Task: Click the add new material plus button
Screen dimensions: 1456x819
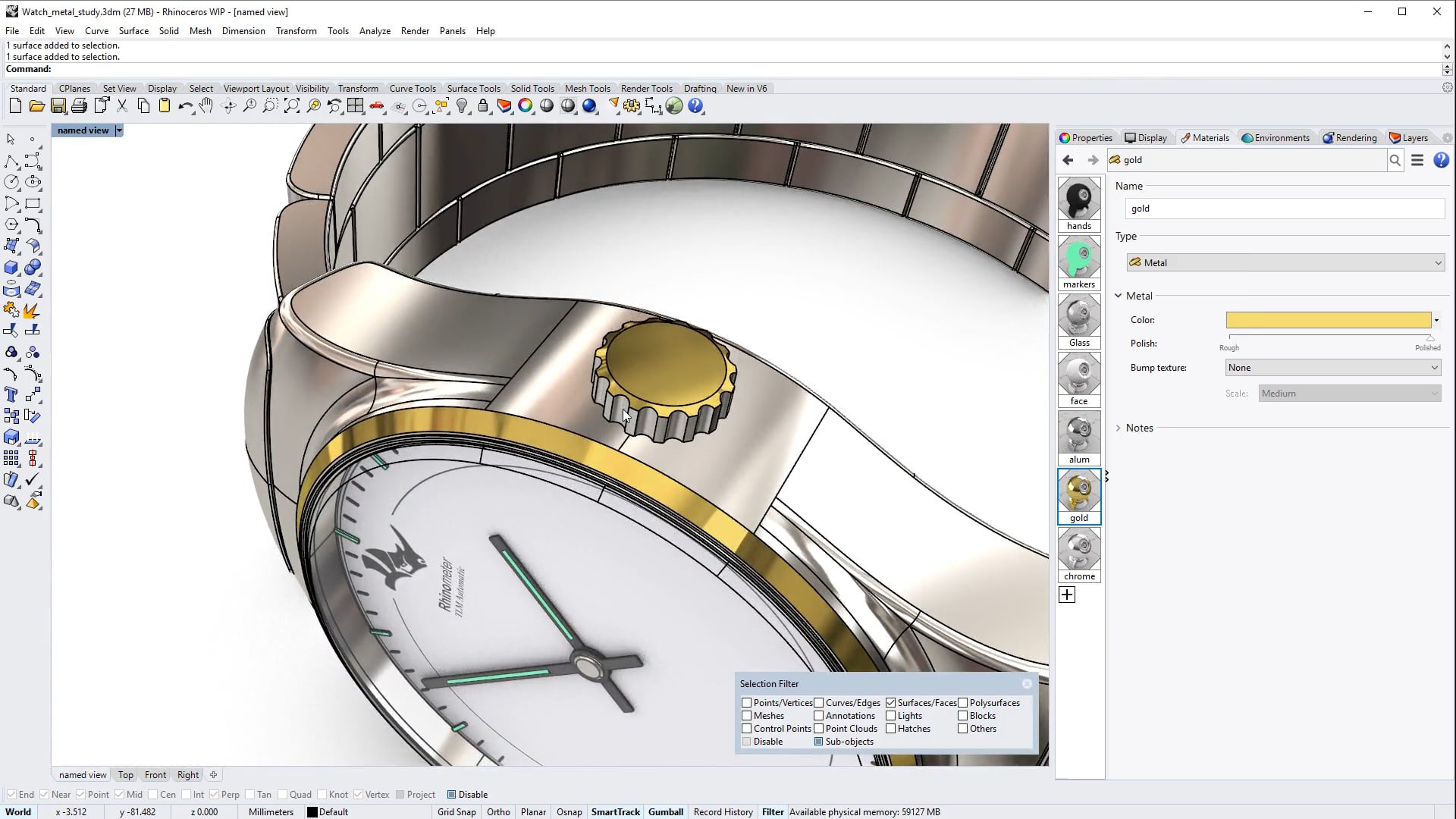Action: 1067,595
